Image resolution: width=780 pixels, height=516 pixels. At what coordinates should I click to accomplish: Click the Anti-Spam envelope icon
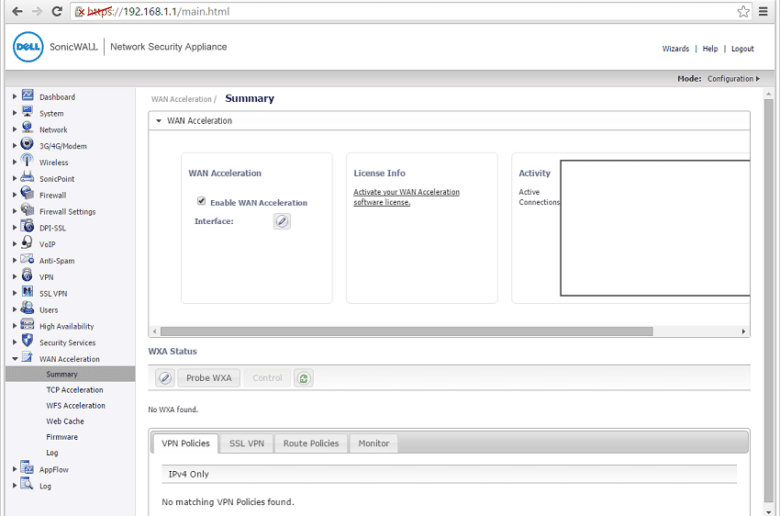click(x=27, y=259)
